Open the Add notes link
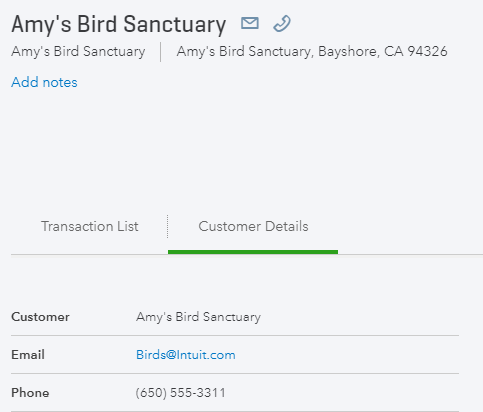The image size is (483, 412). click(44, 82)
